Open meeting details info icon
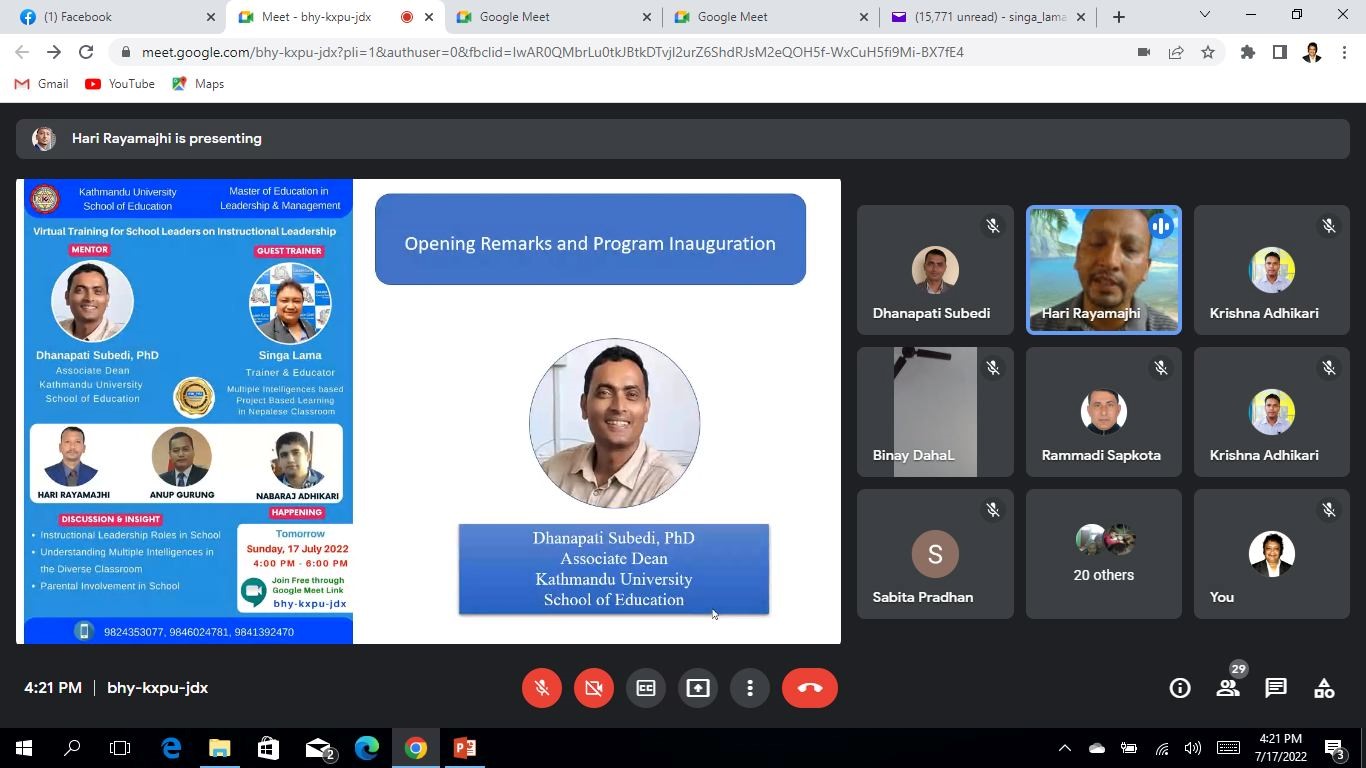Screen dimensions: 1366x768 (1180, 688)
